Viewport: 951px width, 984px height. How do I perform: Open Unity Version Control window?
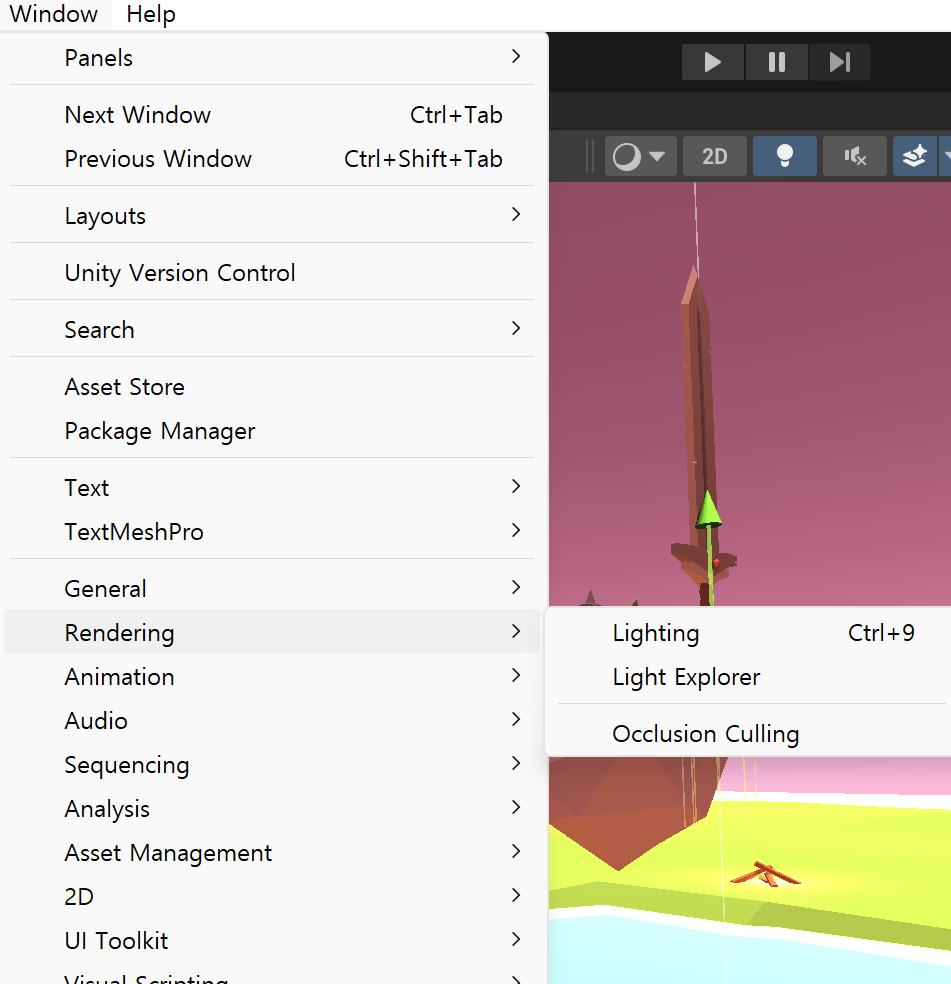(272, 273)
